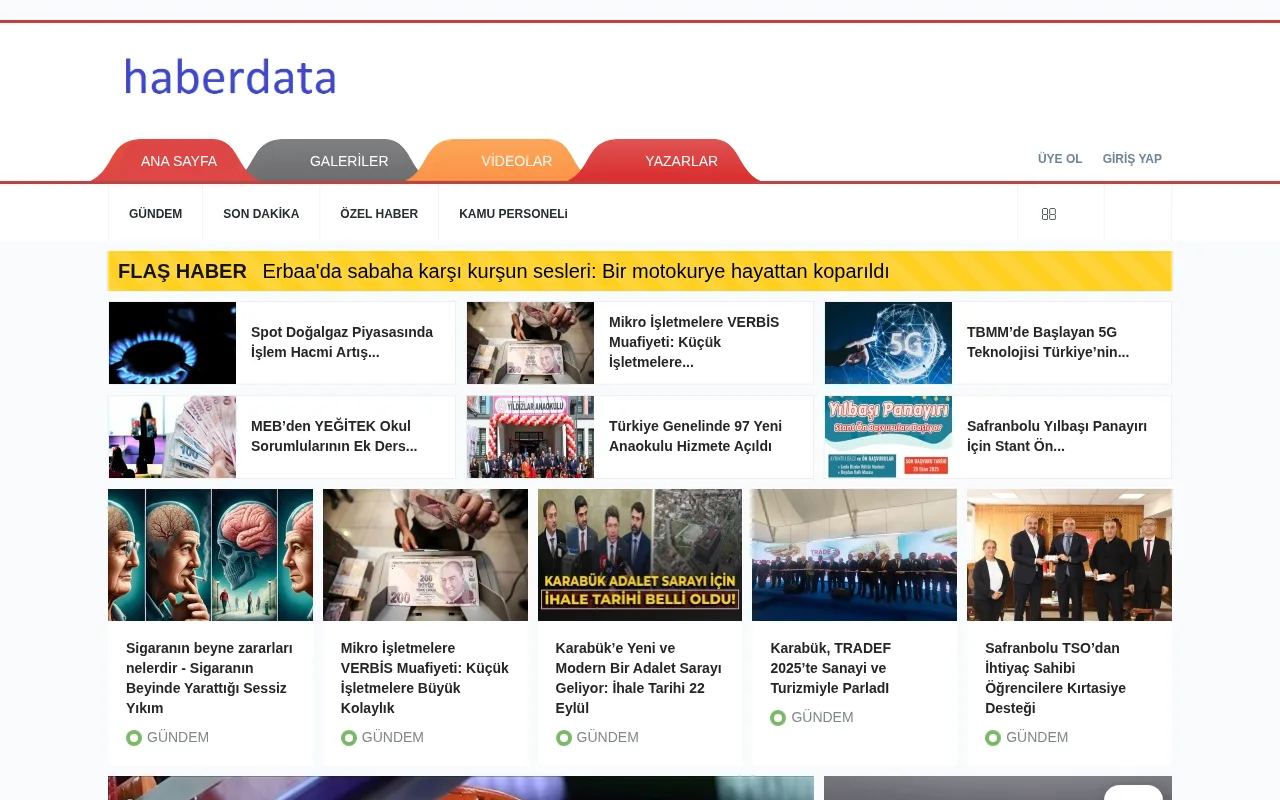The width and height of the screenshot is (1280, 800).
Task: Open the TBMM 5G Teknolojisi article headline
Action: pyautogui.click(x=1048, y=342)
